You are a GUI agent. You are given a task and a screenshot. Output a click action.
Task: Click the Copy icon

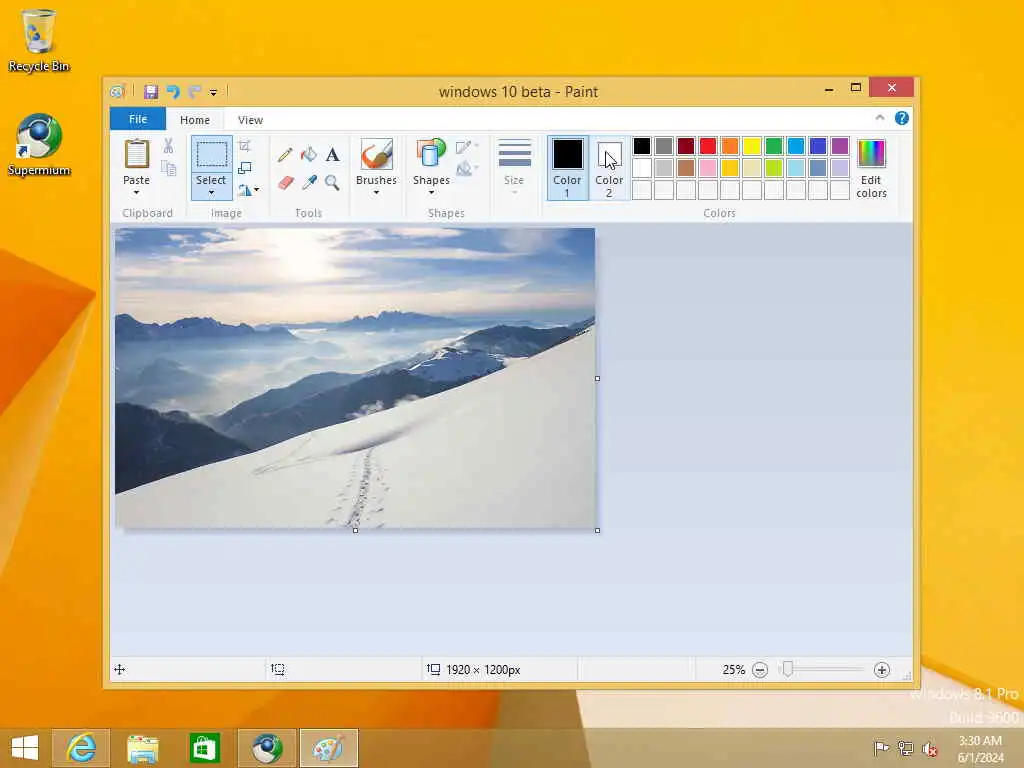(168, 168)
